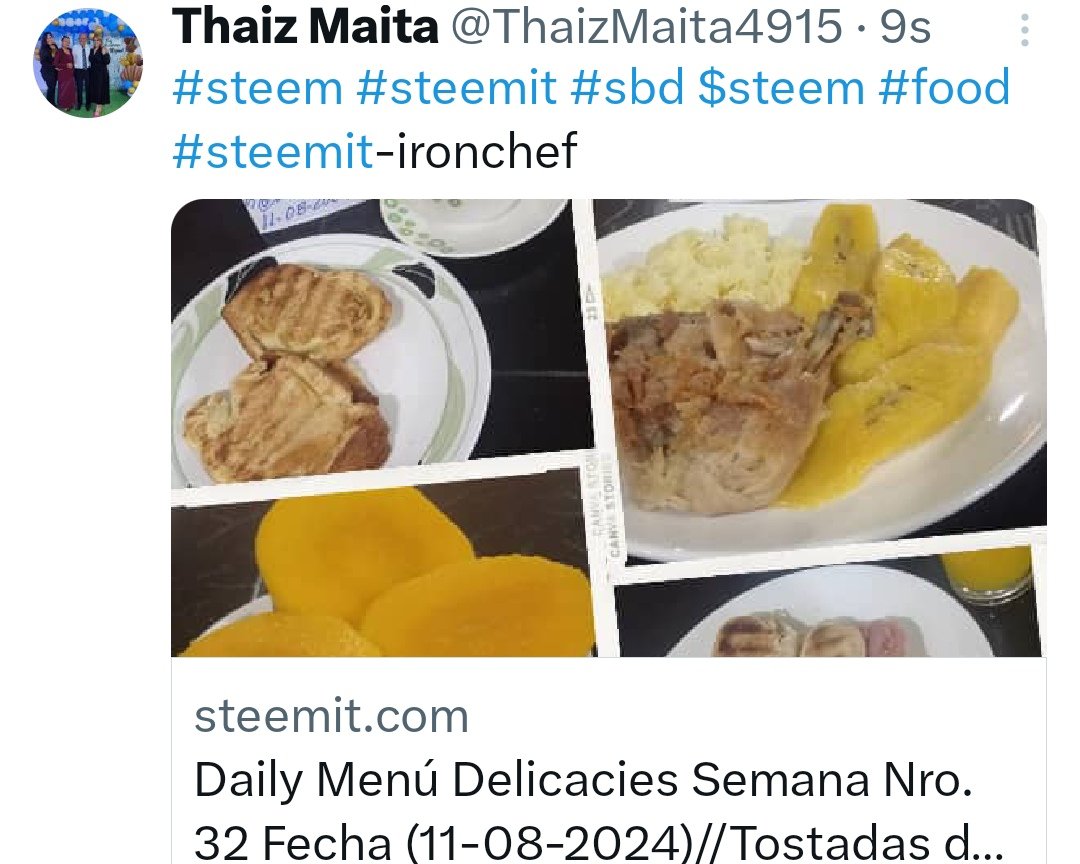1080x864 pixels.
Task: Open the $steem cashtag
Action: [x=781, y=88]
